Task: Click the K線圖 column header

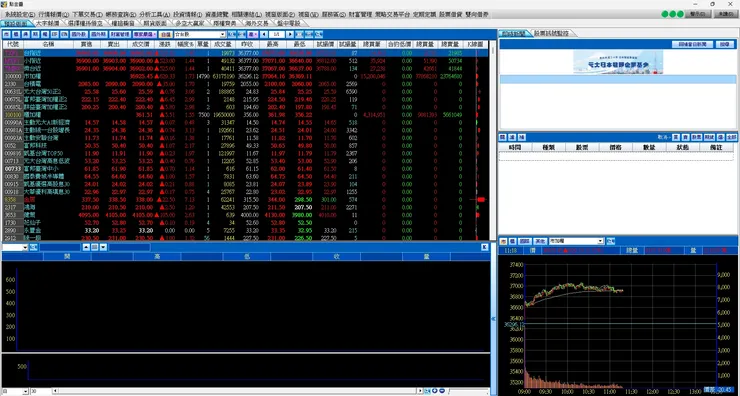Action: [476, 43]
